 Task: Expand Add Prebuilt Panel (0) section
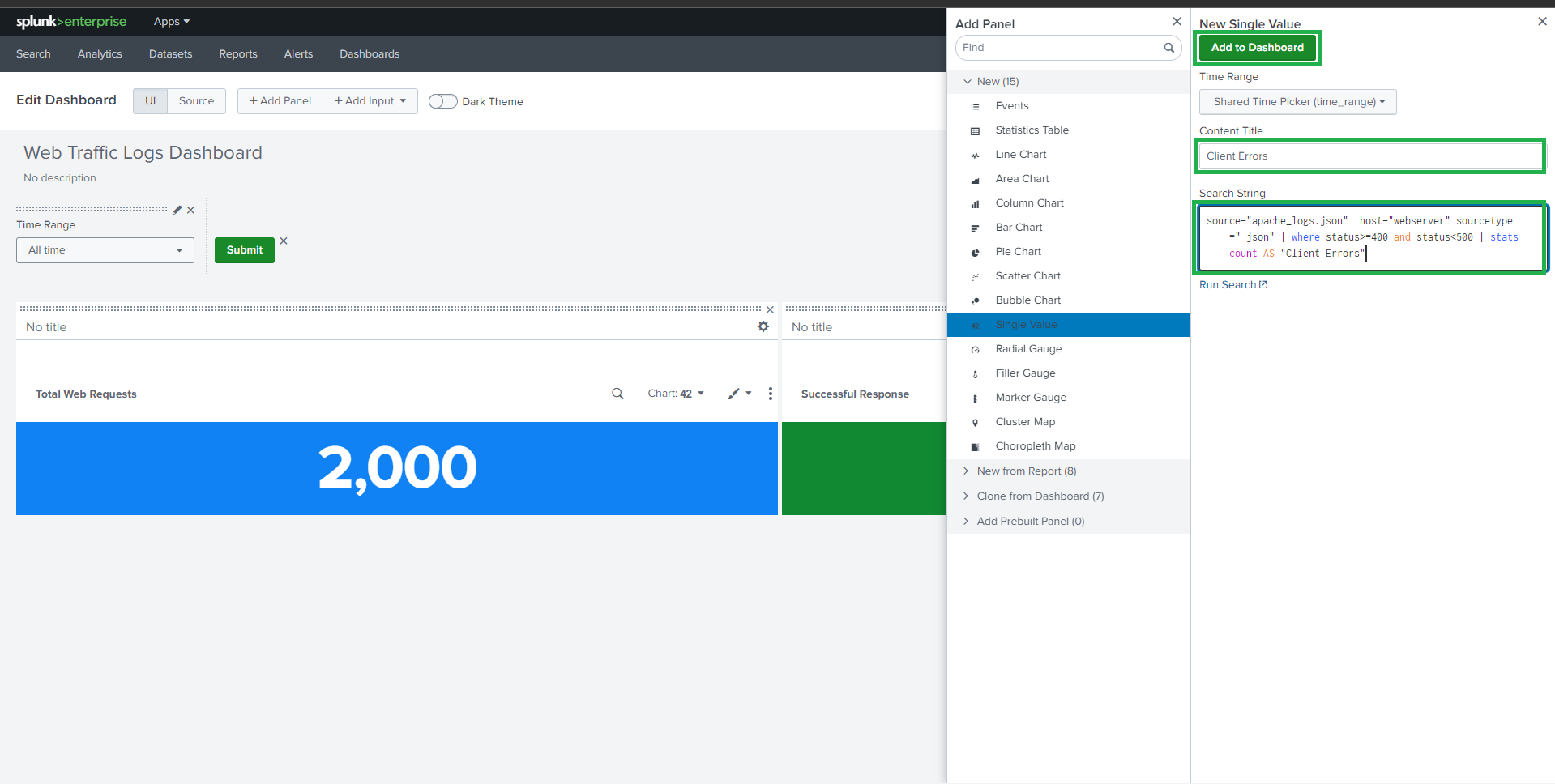pyautogui.click(x=1069, y=522)
